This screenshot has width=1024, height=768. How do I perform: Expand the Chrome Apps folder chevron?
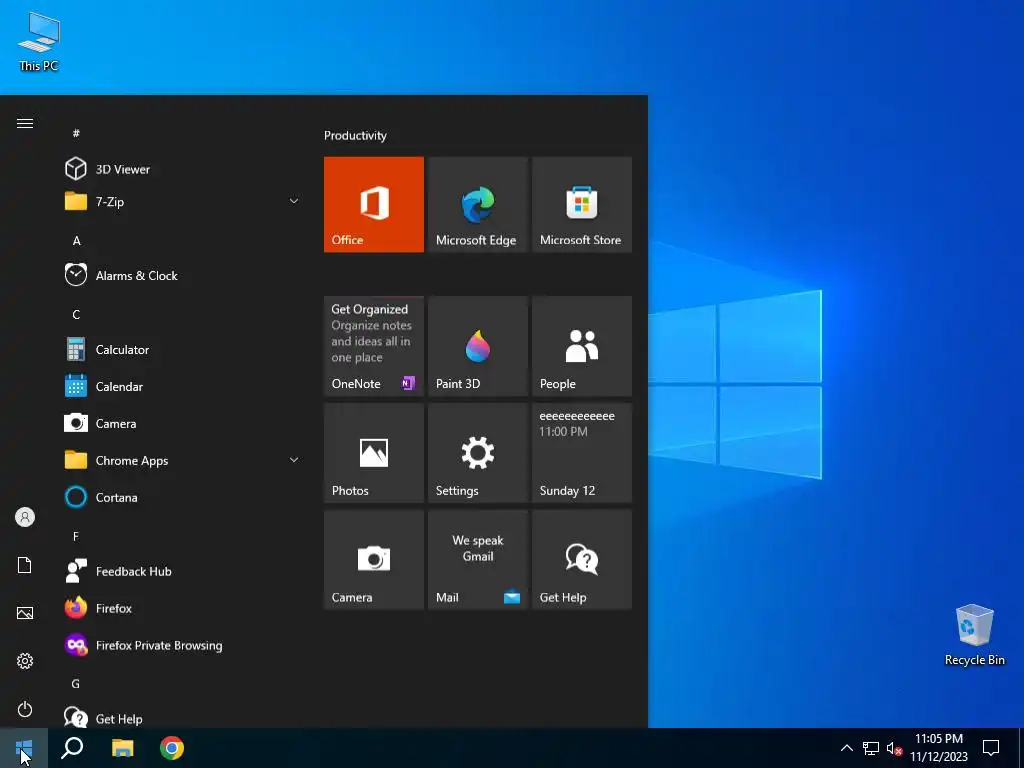point(294,460)
